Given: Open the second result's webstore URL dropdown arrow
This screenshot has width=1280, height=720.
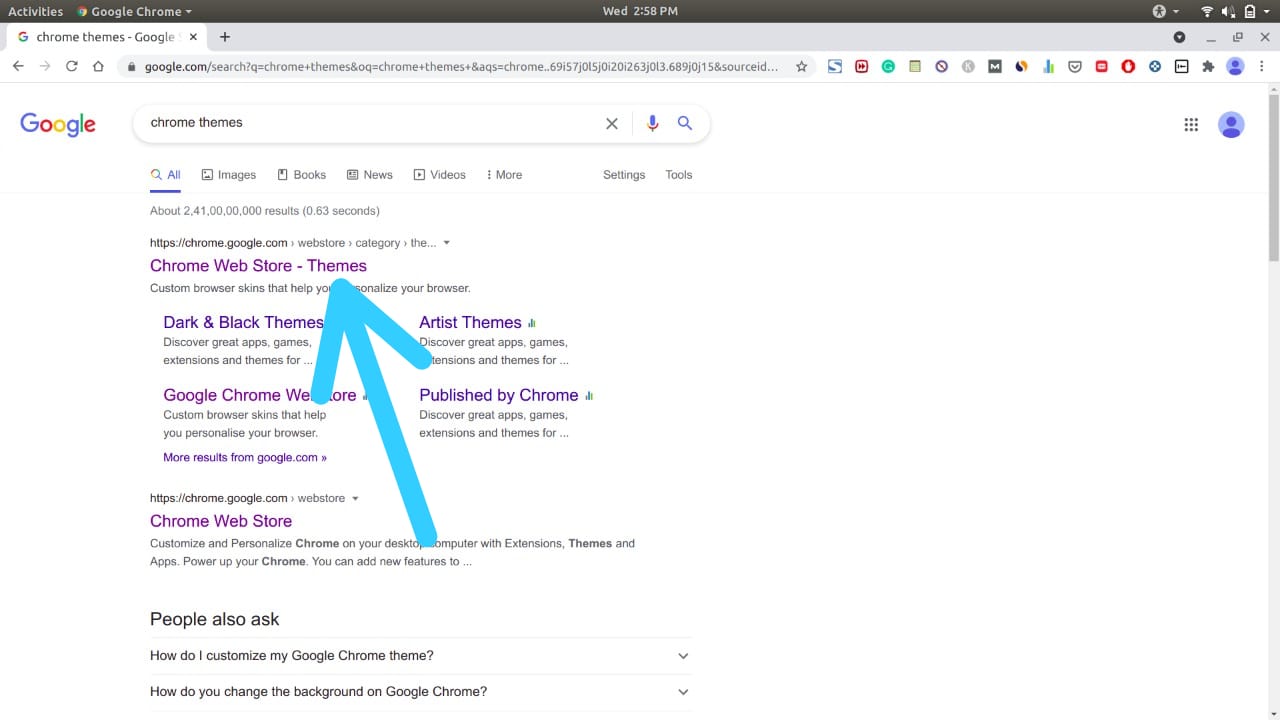Looking at the screenshot, I should pyautogui.click(x=355, y=498).
